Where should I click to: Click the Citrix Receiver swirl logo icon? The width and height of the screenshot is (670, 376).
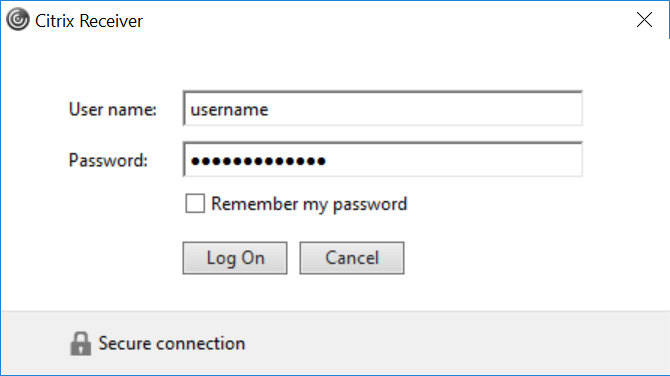(18, 20)
